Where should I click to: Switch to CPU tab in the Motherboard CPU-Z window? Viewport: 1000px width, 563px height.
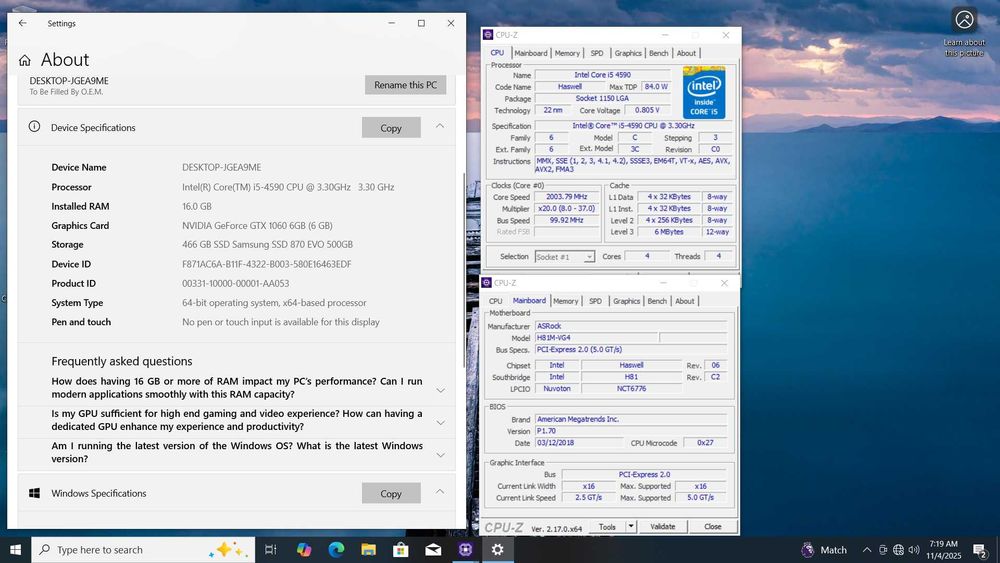coord(496,301)
